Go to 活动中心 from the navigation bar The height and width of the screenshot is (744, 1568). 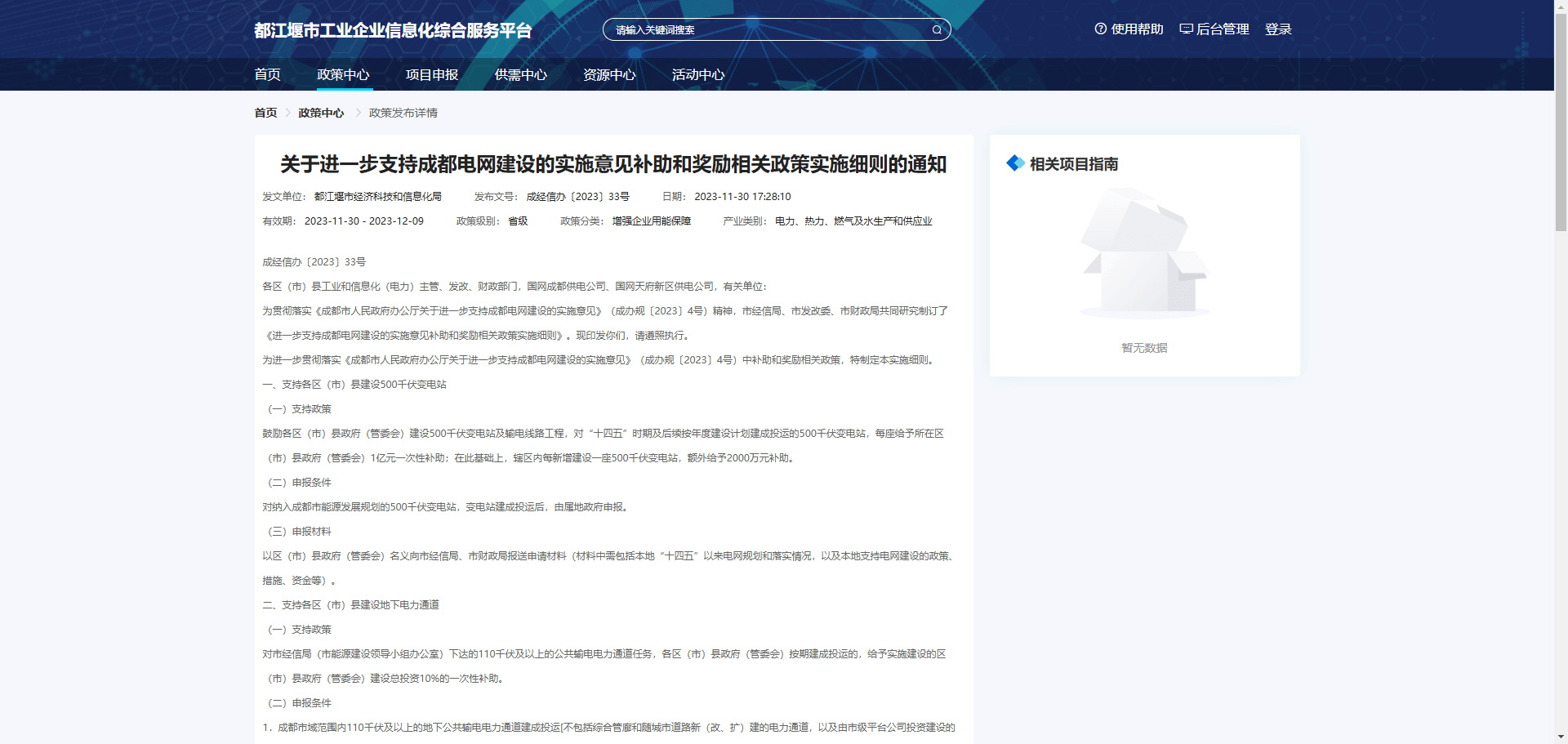pyautogui.click(x=697, y=74)
